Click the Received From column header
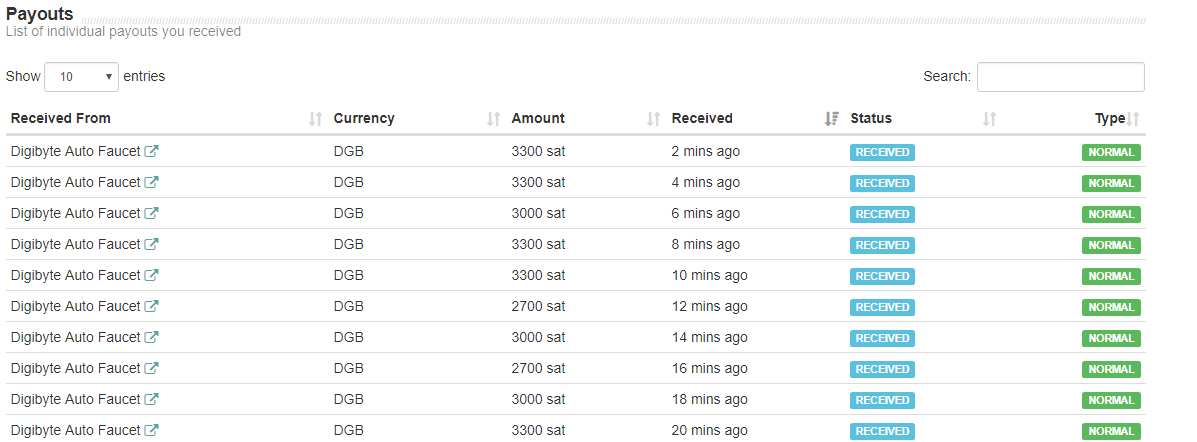The width and height of the screenshot is (1197, 442). 61,118
